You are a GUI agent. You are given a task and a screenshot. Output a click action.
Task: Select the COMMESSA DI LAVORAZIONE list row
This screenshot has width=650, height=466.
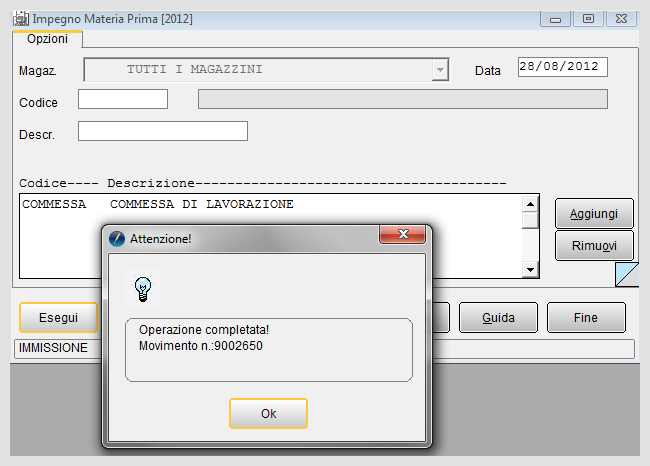click(x=271, y=204)
